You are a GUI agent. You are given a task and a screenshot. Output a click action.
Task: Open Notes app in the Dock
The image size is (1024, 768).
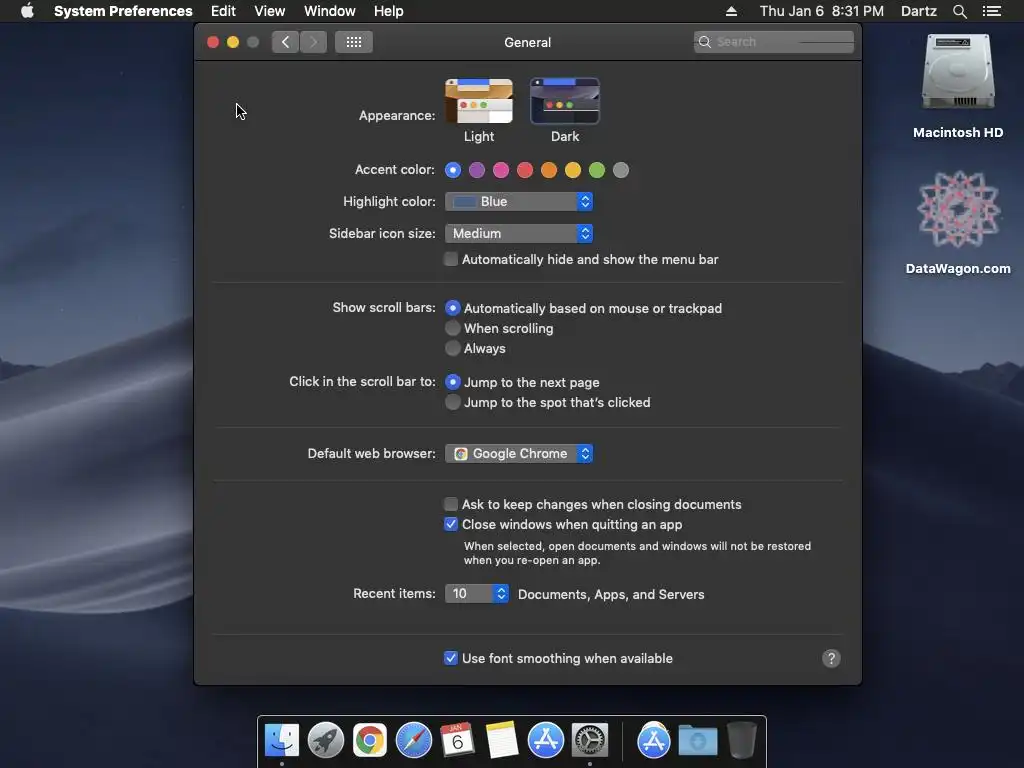(502, 740)
